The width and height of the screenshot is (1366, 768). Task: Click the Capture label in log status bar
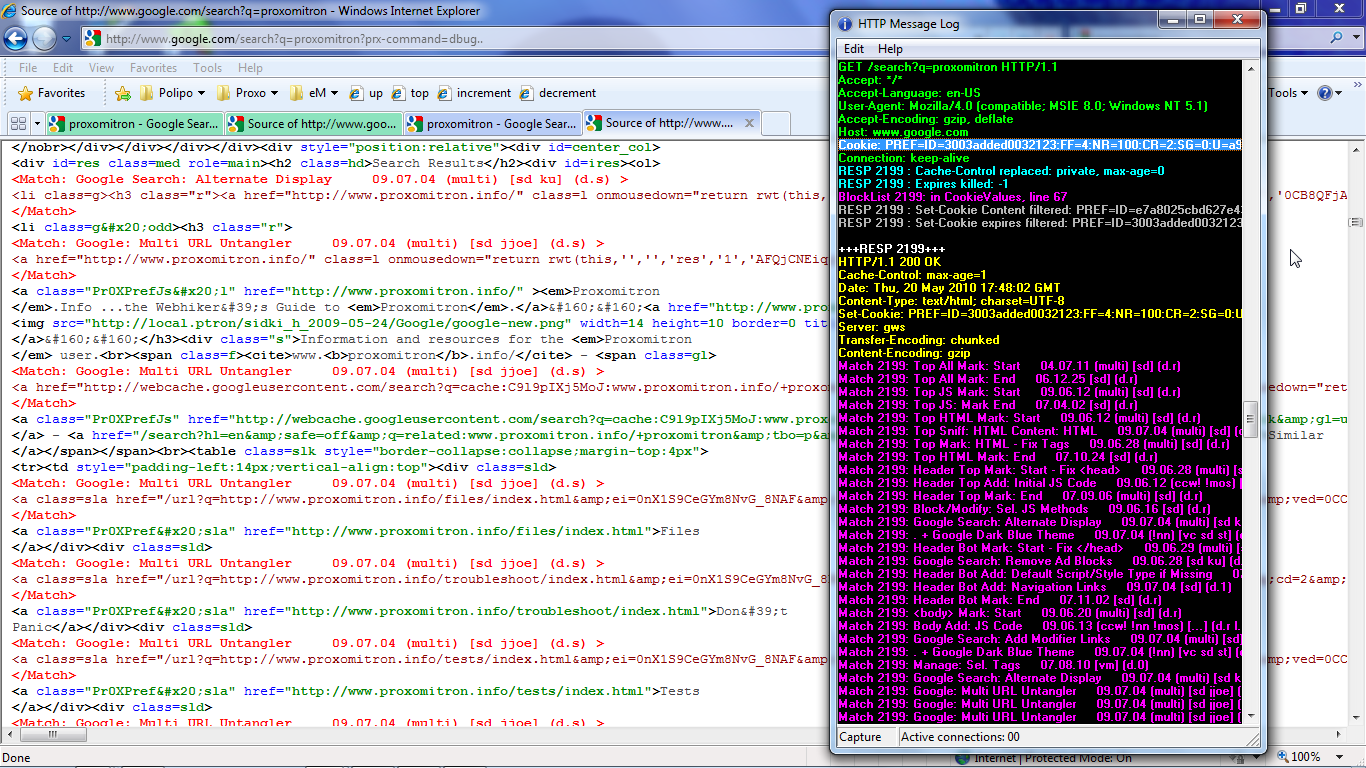861,737
